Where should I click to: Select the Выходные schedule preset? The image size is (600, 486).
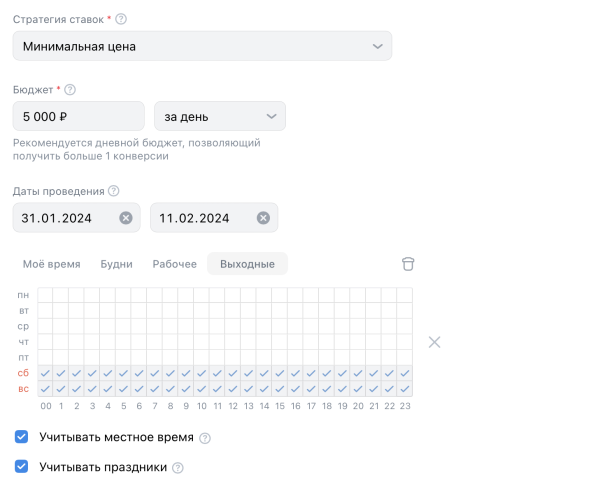247,264
